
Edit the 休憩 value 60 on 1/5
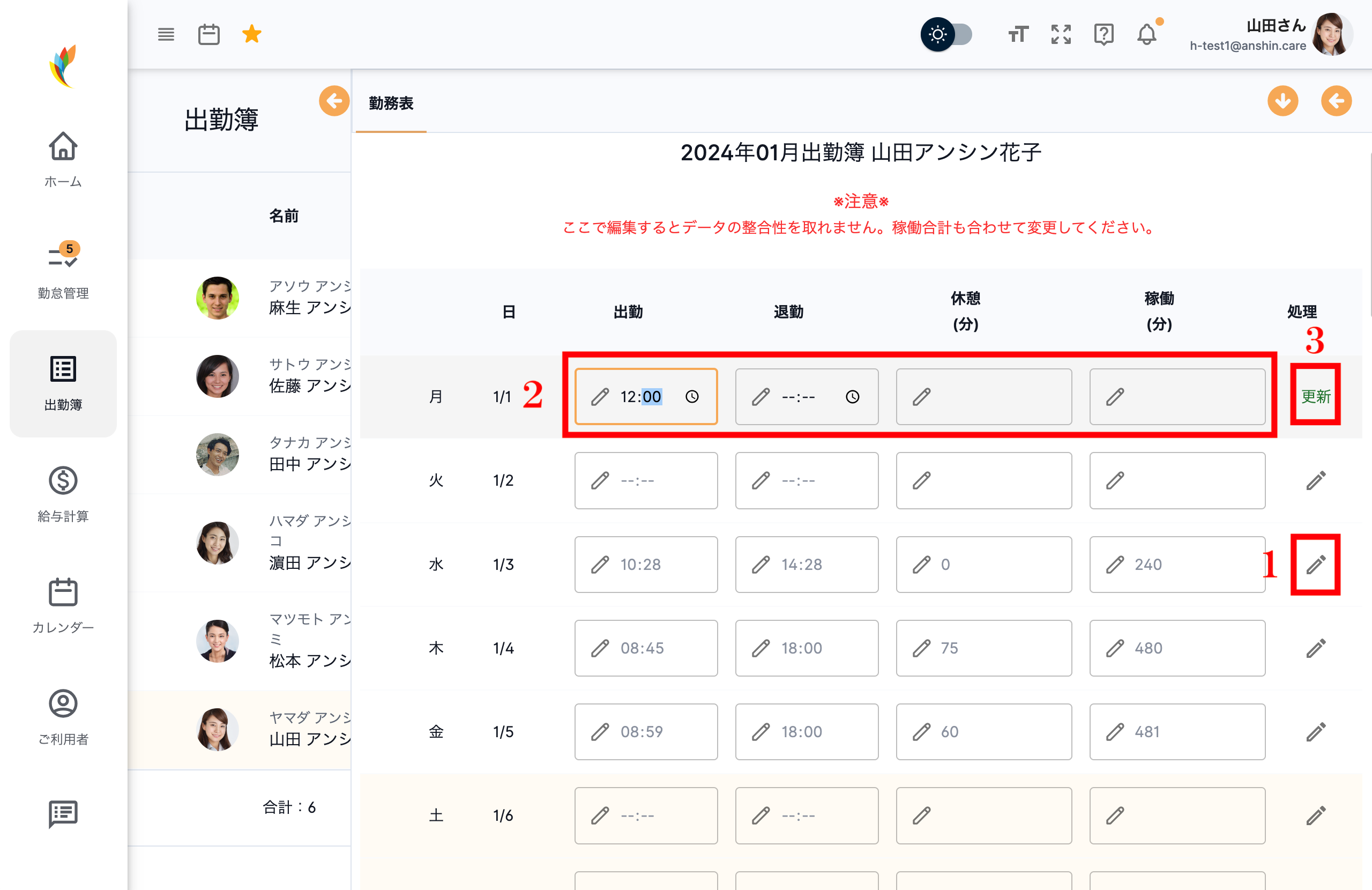[984, 731]
